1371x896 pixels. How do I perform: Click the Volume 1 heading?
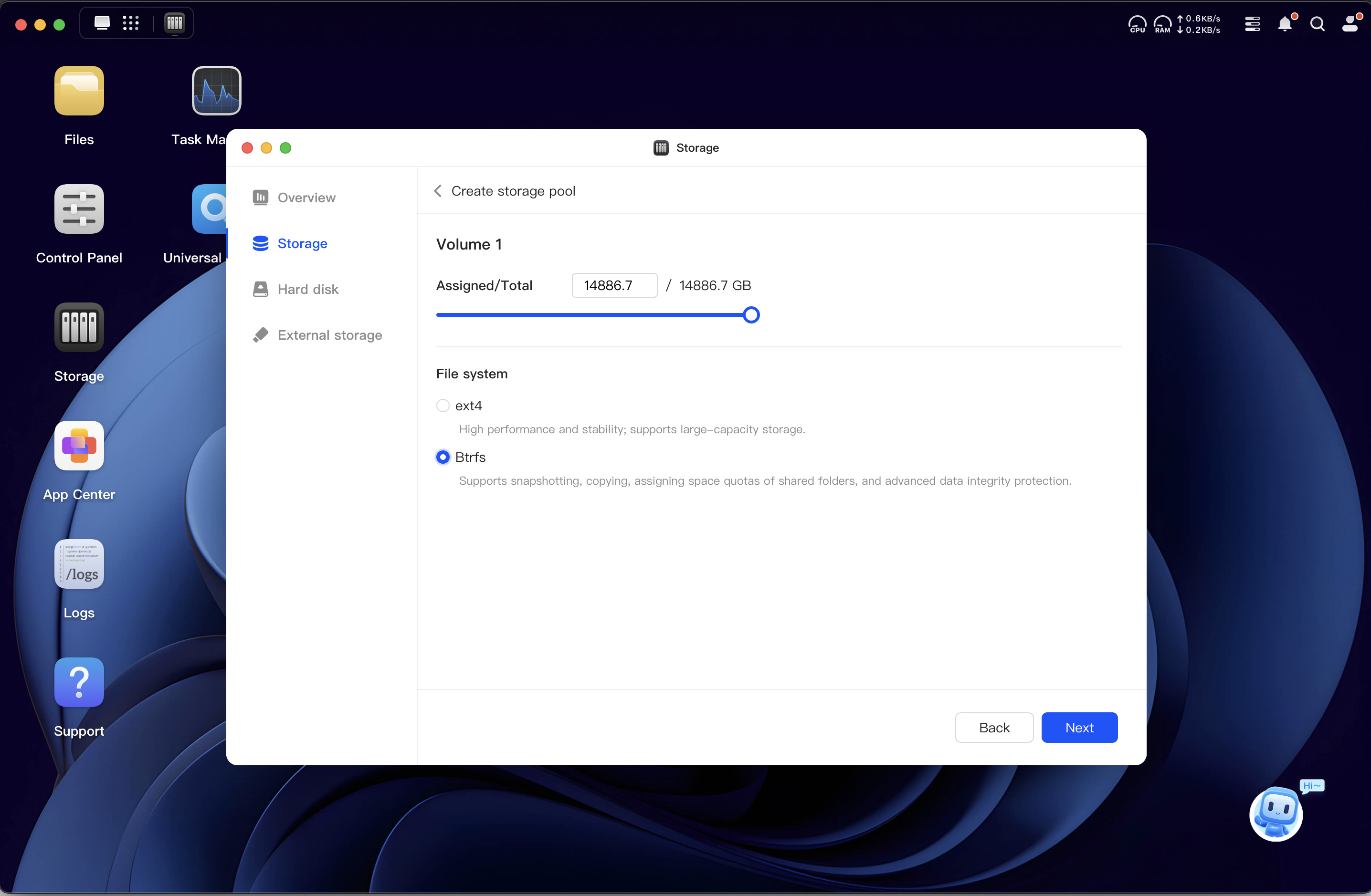[x=469, y=244]
